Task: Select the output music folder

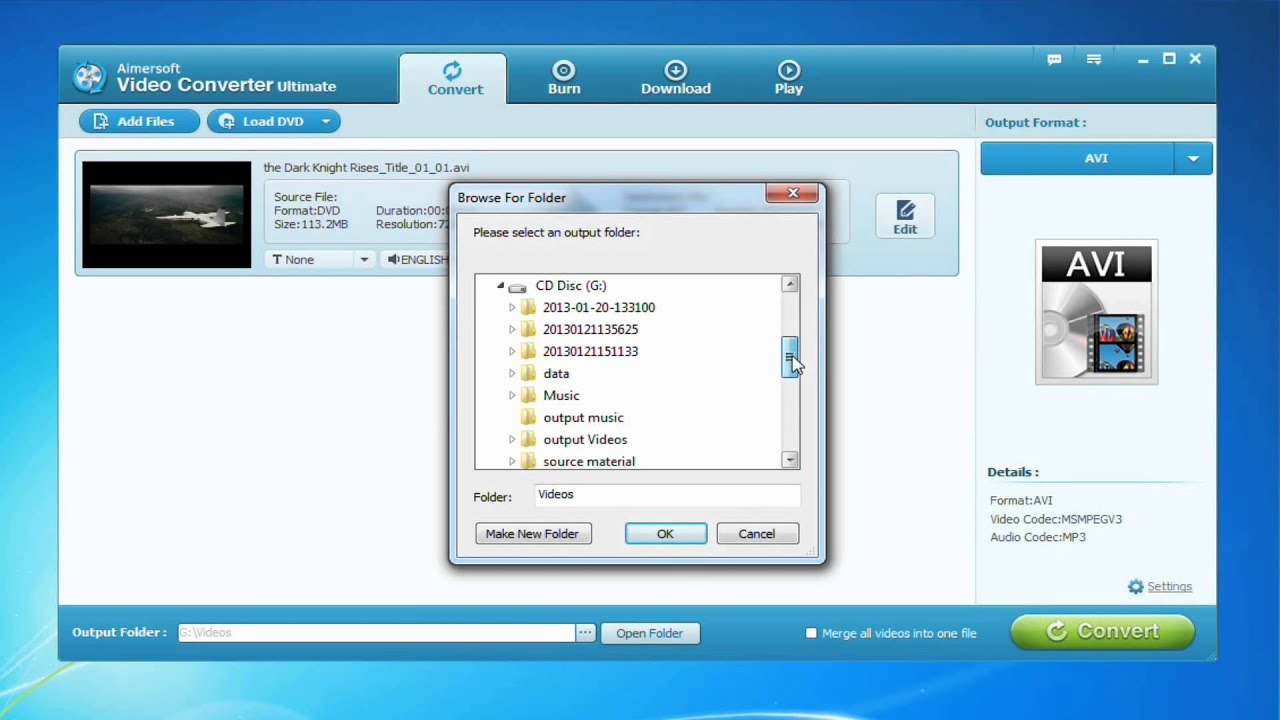Action: click(583, 418)
